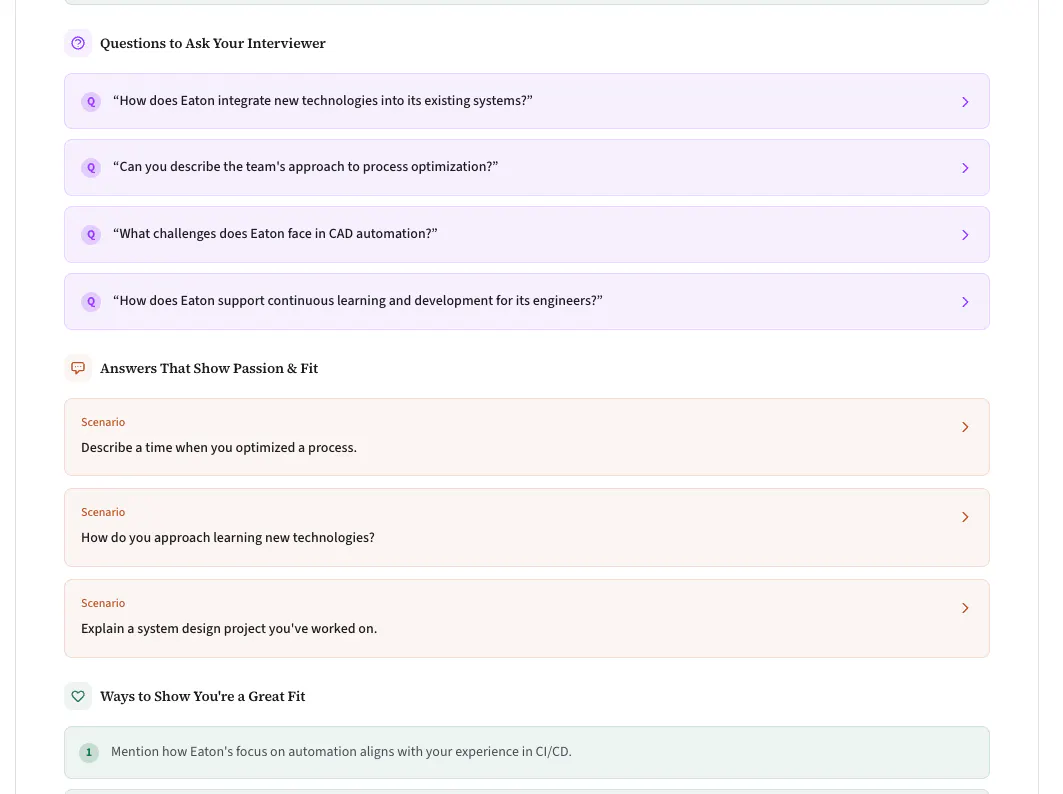Click the Q badge on the CAD automation question

(x=91, y=235)
